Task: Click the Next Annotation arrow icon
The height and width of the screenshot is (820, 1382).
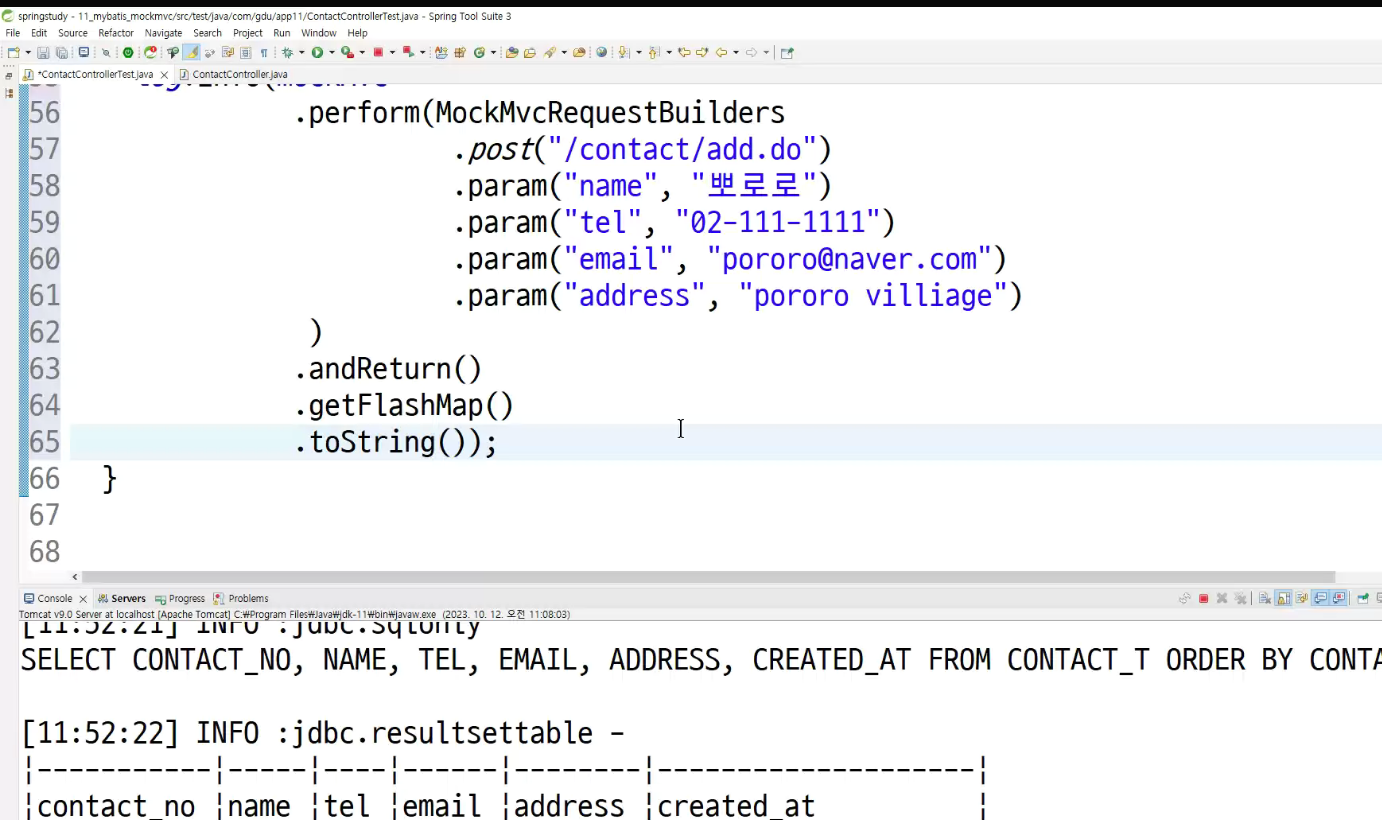Action: tap(623, 52)
